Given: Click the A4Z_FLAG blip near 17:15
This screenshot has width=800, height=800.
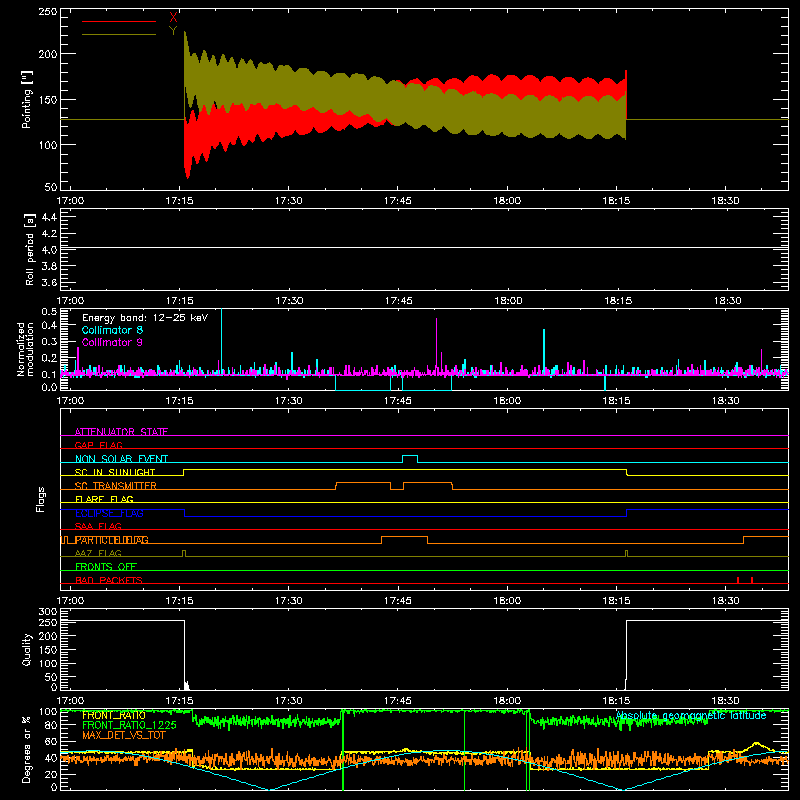Looking at the screenshot, I should click(x=184, y=553).
